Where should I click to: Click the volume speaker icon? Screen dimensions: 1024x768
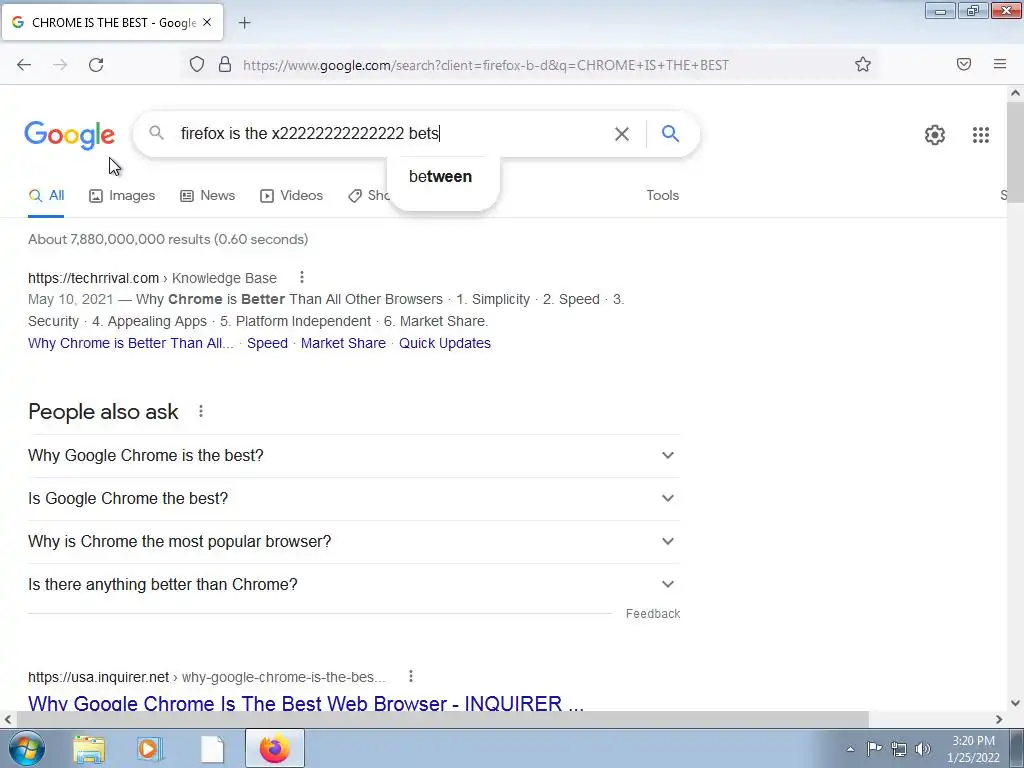(x=923, y=749)
